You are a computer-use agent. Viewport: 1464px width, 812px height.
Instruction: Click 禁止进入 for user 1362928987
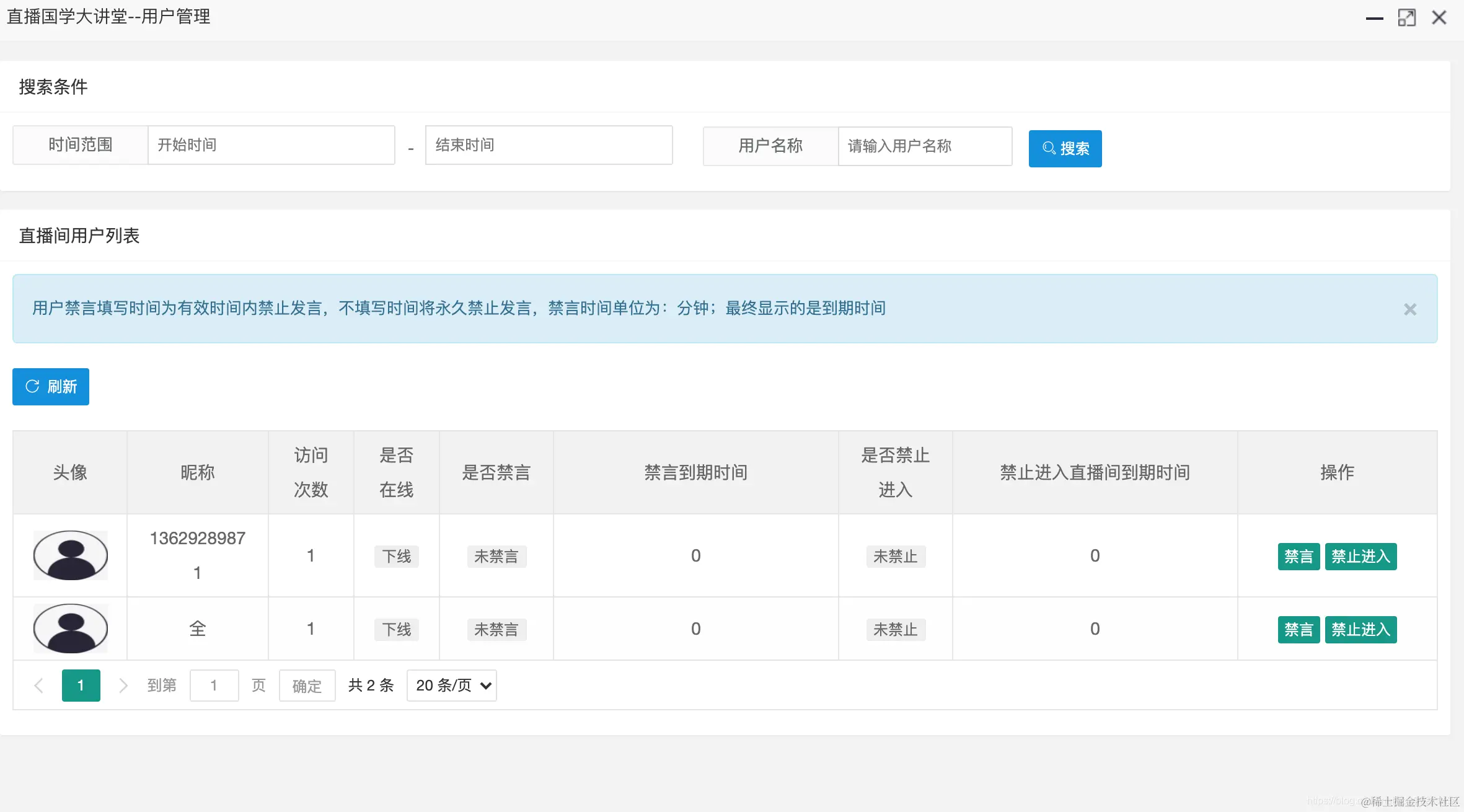point(1360,556)
